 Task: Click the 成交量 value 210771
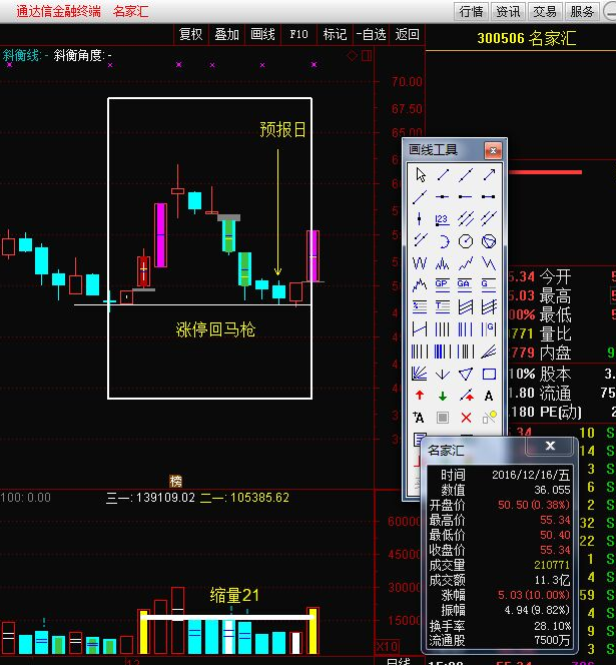[x=552, y=565]
